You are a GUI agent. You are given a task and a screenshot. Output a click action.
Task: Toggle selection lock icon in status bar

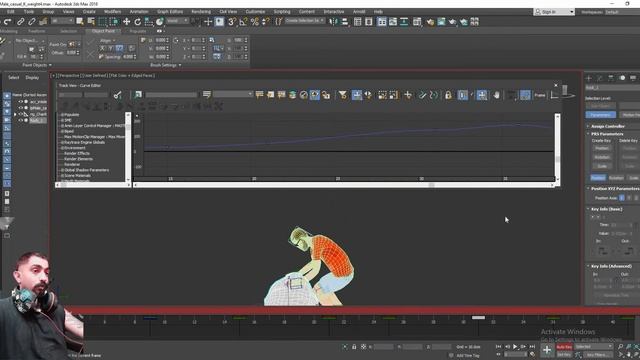pyautogui.click(x=354, y=347)
